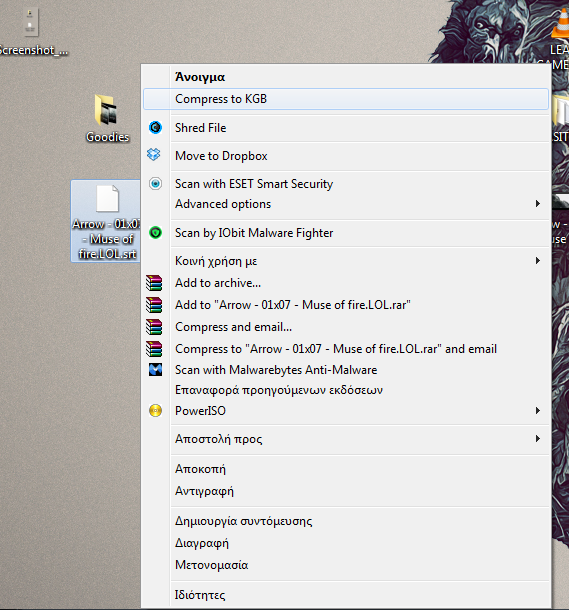Select the Arrow 01x07 srt file icon
The image size is (569, 610).
click(x=106, y=221)
